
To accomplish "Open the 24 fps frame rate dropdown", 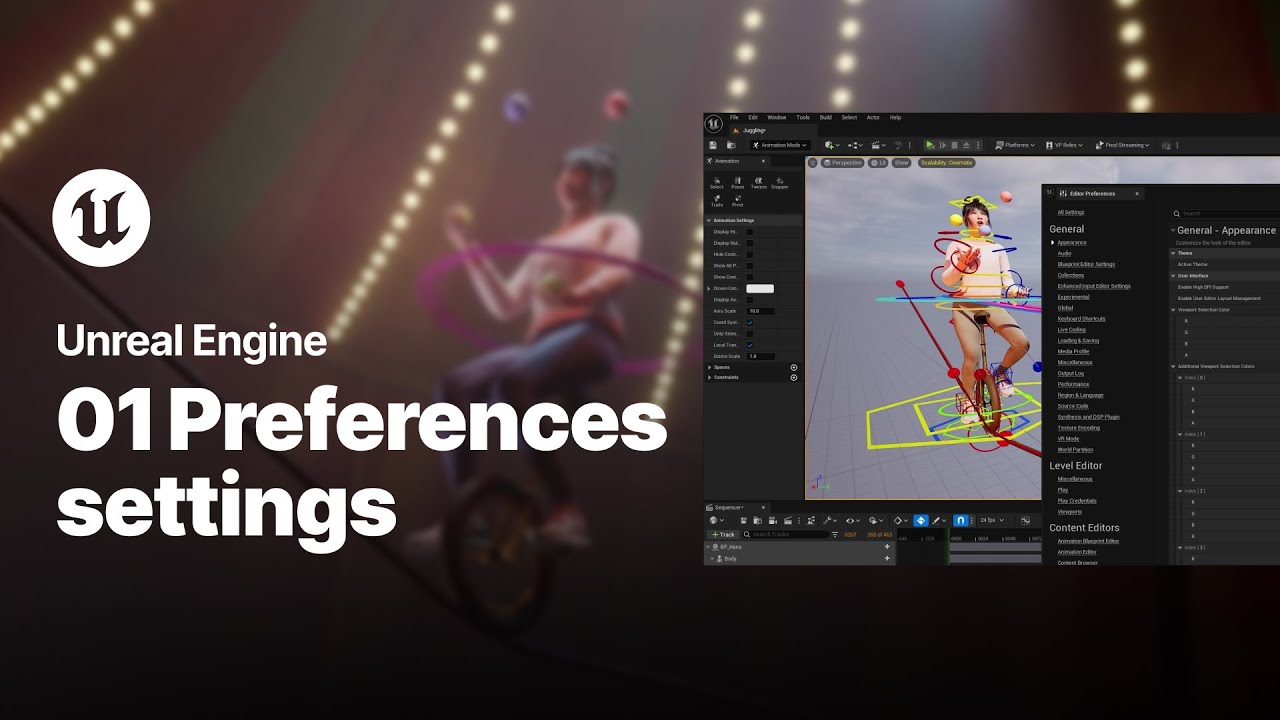I will point(988,519).
